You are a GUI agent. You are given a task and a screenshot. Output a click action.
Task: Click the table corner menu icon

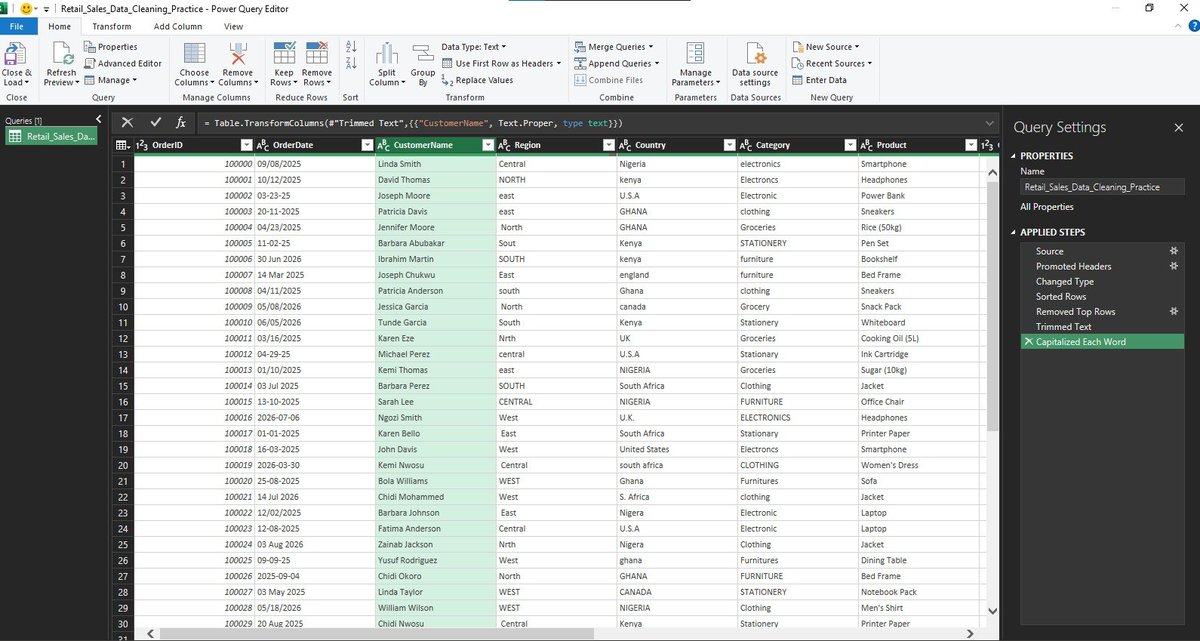(x=123, y=145)
